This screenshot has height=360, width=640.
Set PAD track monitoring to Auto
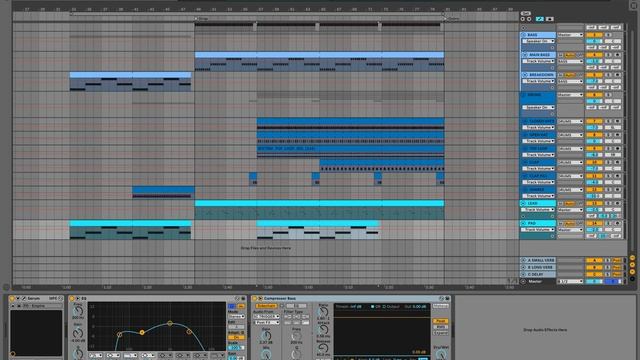coord(570,223)
